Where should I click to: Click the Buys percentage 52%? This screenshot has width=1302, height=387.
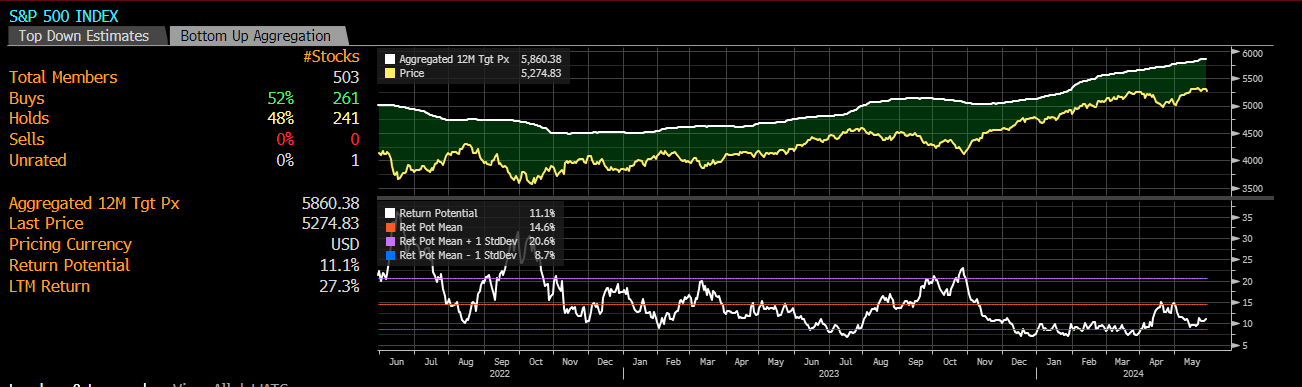point(280,98)
